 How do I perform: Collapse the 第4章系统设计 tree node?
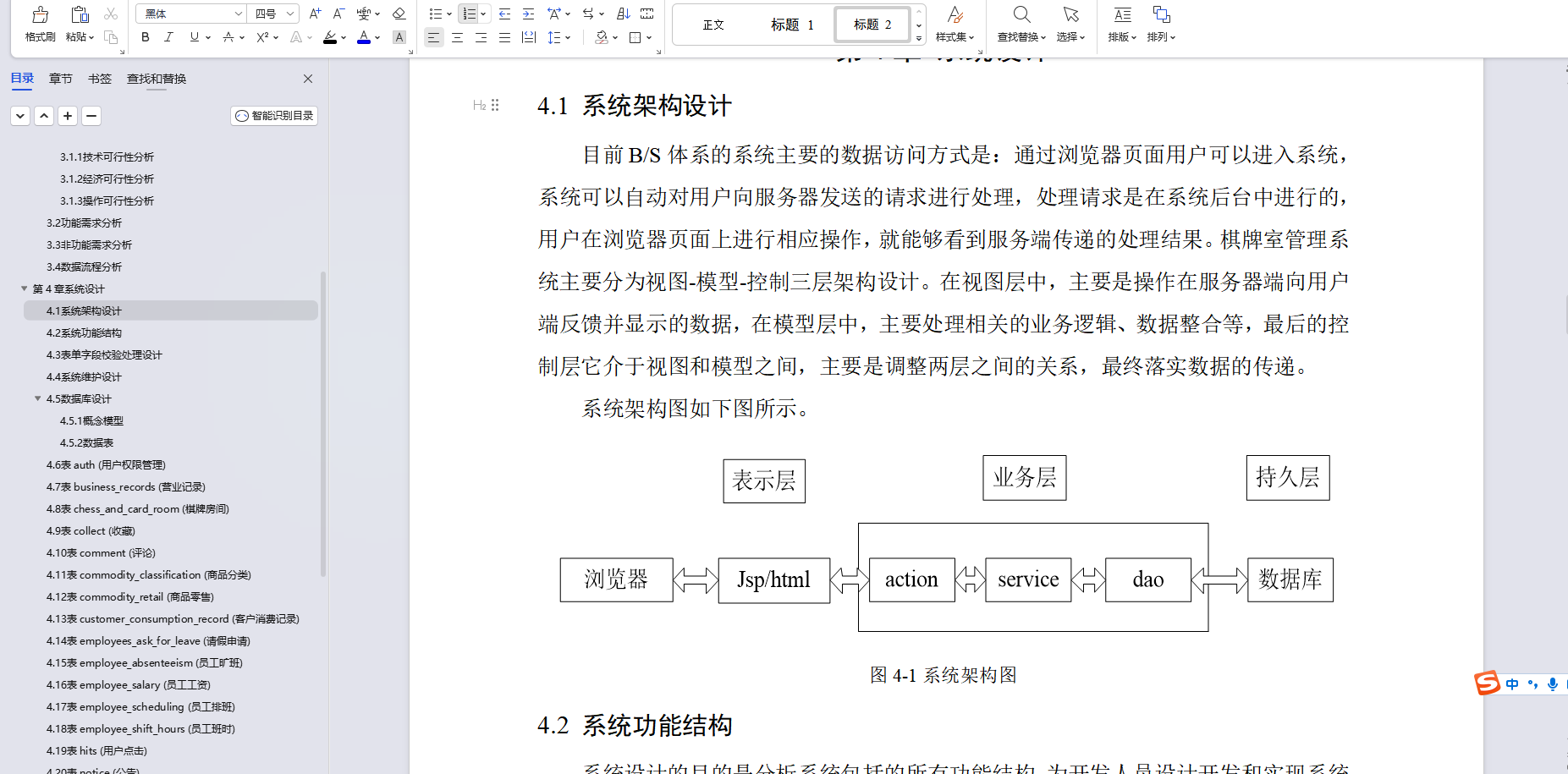(24, 288)
